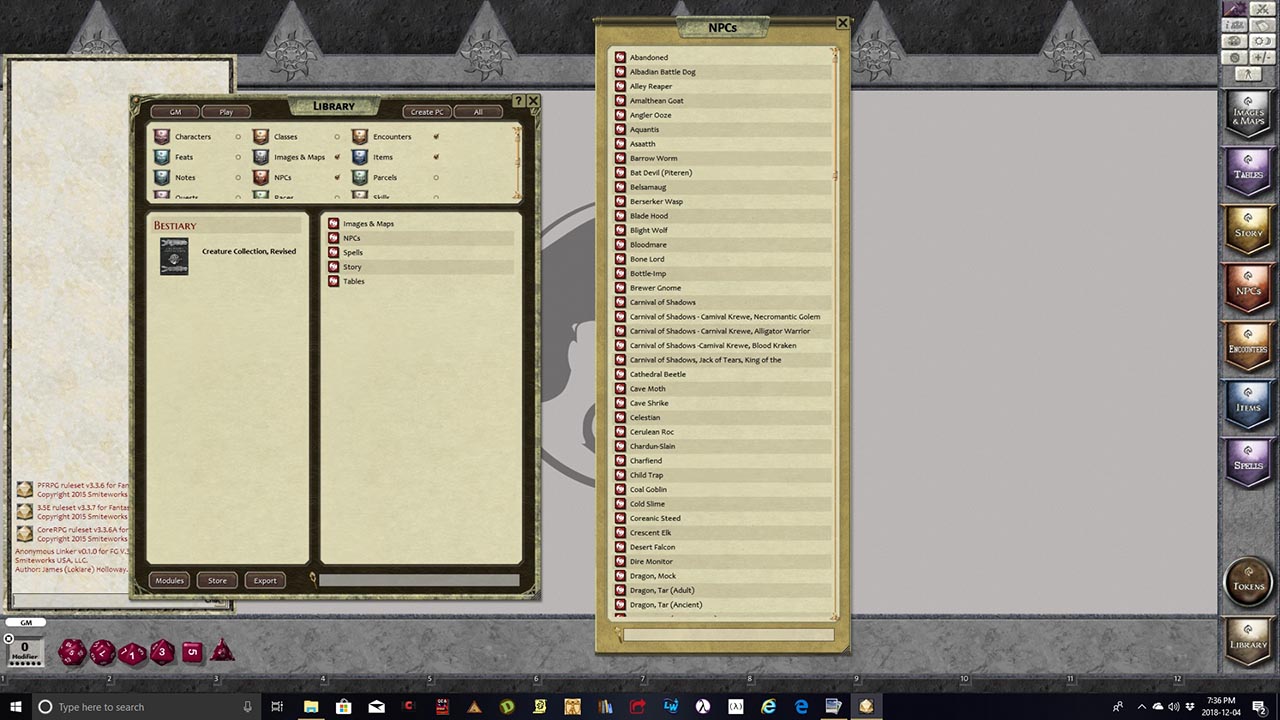Click the Create PC button
The image size is (1280, 720).
click(x=426, y=111)
